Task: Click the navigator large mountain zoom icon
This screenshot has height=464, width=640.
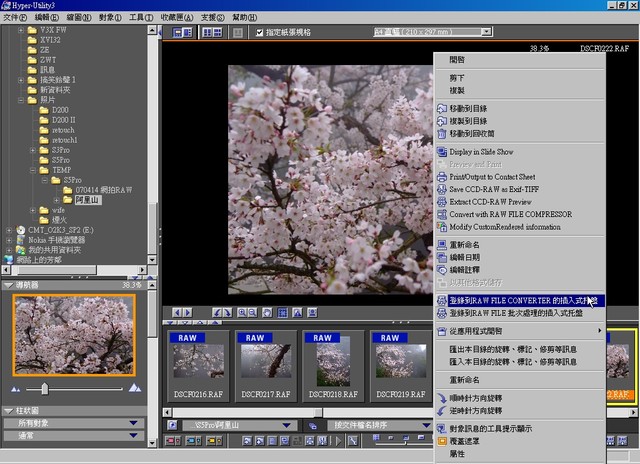Action: (135, 388)
